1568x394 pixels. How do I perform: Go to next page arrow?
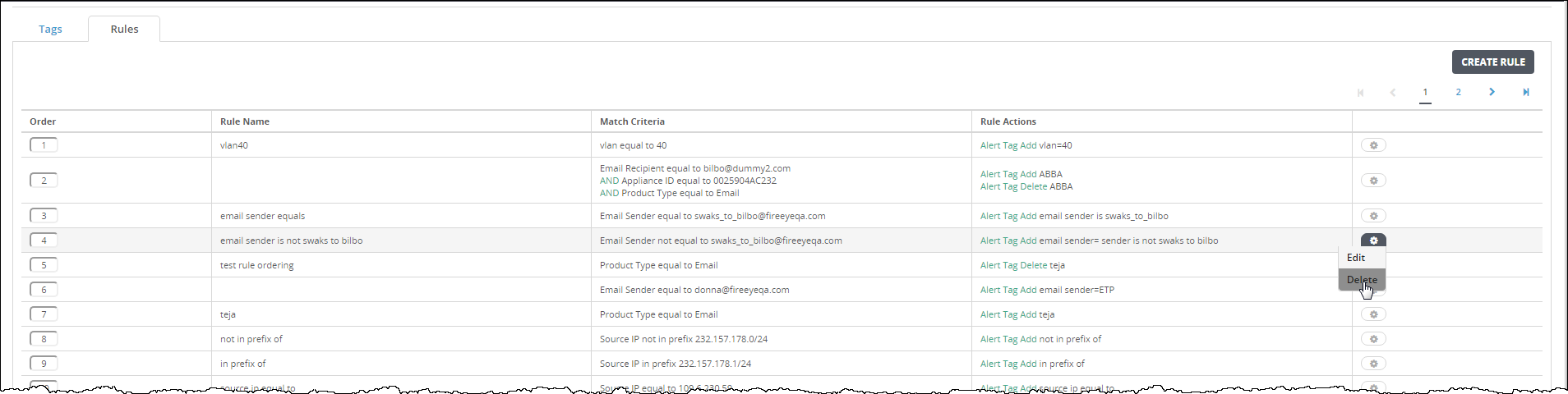tap(1492, 92)
